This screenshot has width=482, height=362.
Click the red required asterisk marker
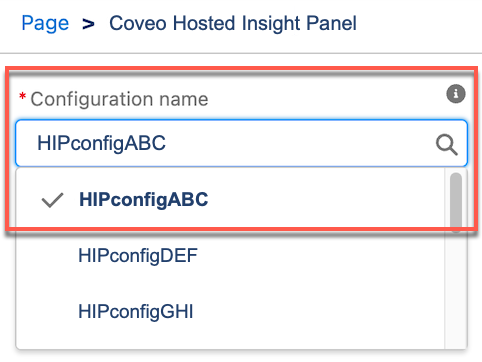click(23, 97)
